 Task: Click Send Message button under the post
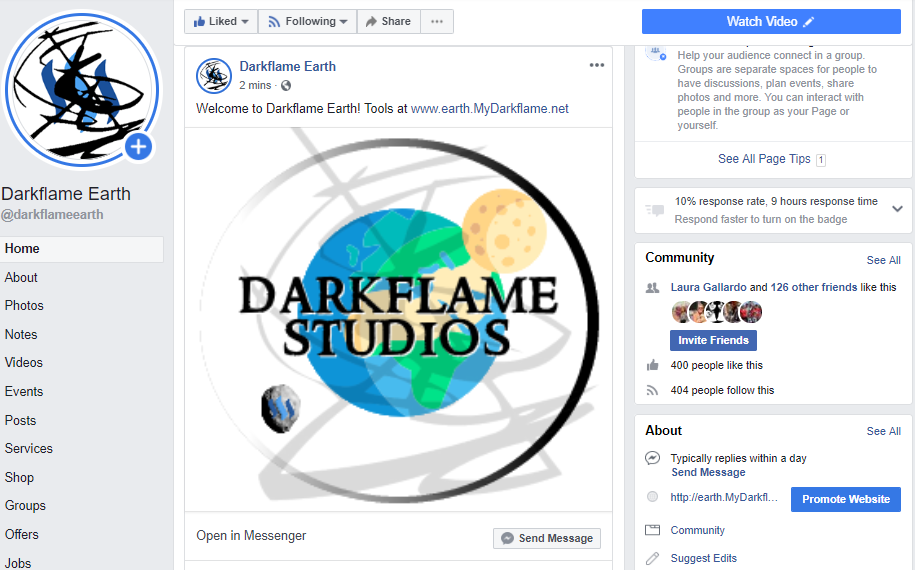(547, 538)
